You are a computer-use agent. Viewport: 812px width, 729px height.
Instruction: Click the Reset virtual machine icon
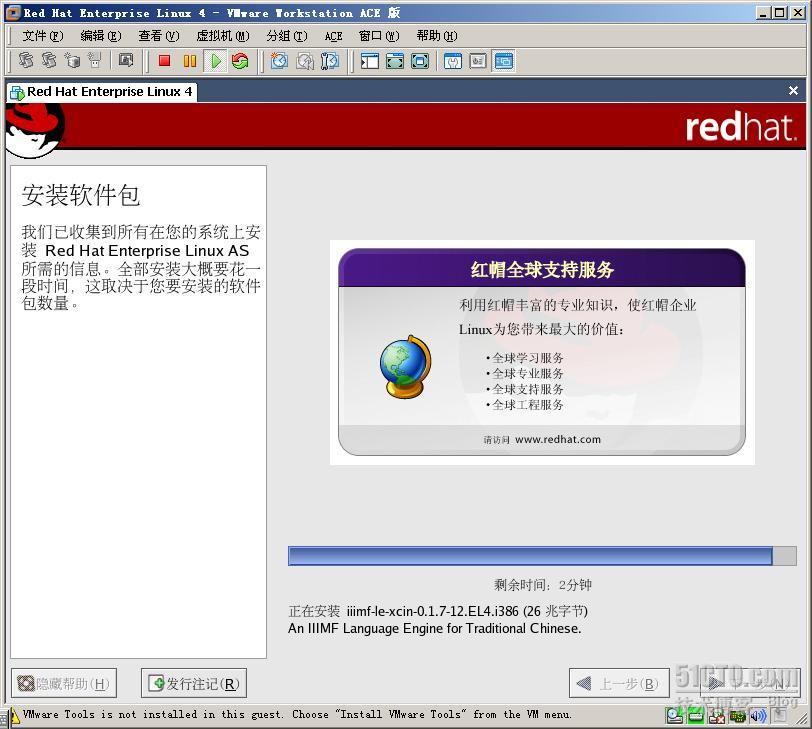240,61
